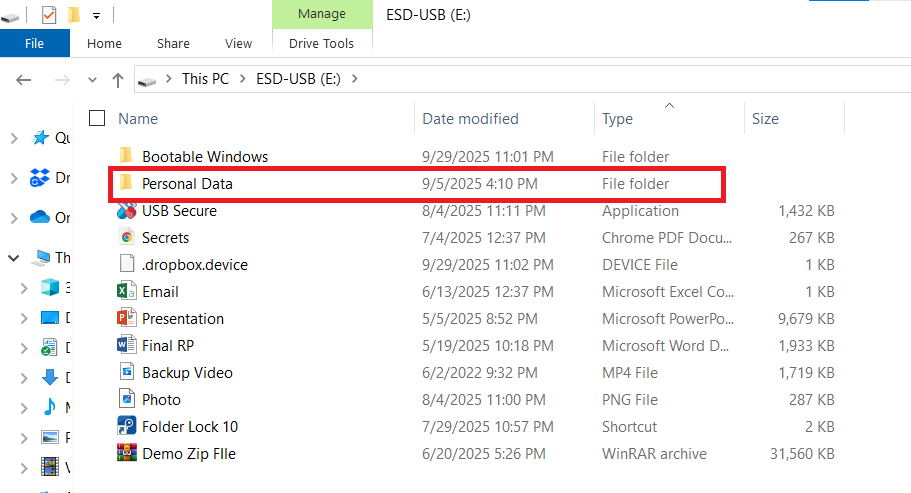This screenshot has height=493, width=911.
Task: Click the Properties checkmark icon in title bar
Action: pos(49,15)
